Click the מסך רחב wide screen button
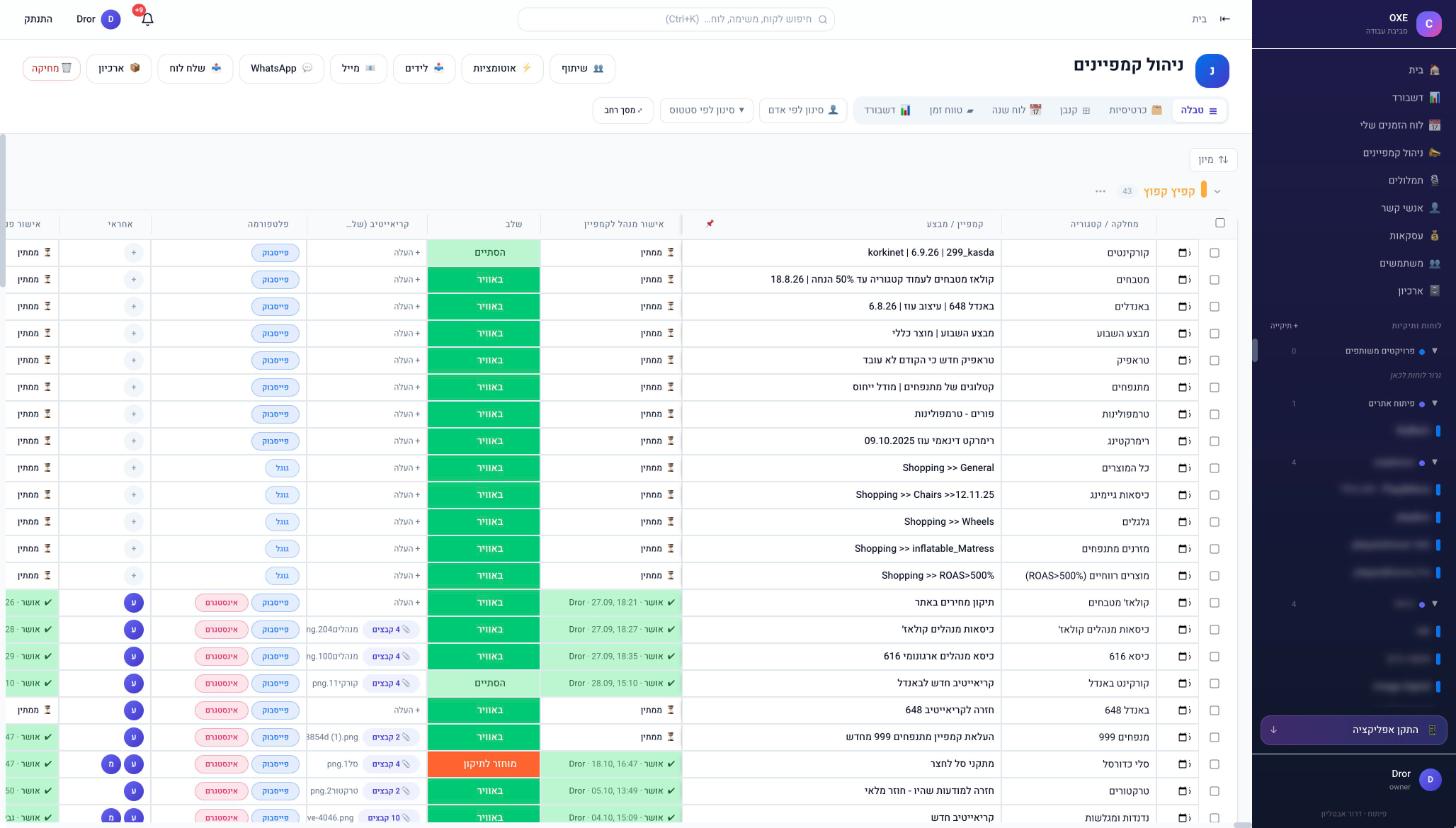This screenshot has width=1456, height=828. tap(623, 110)
